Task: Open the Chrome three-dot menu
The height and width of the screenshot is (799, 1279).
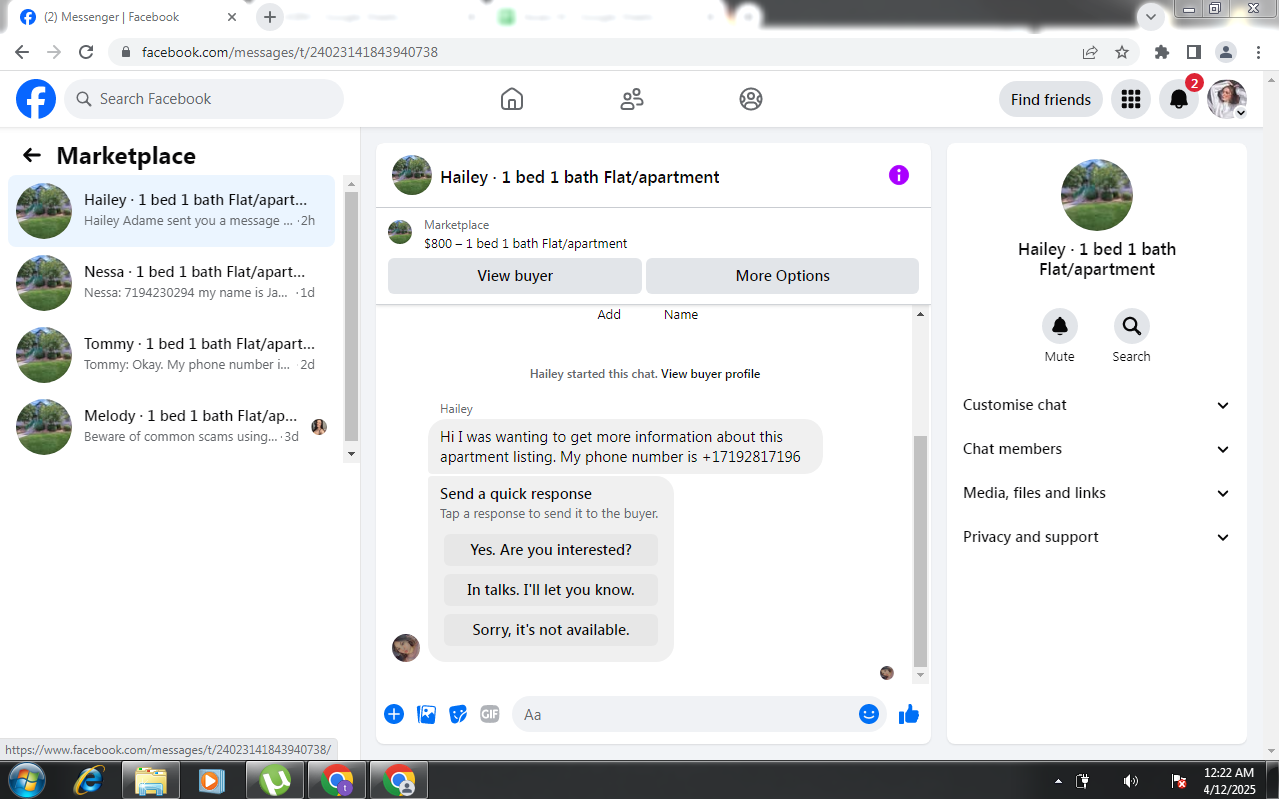Action: [x=1257, y=52]
